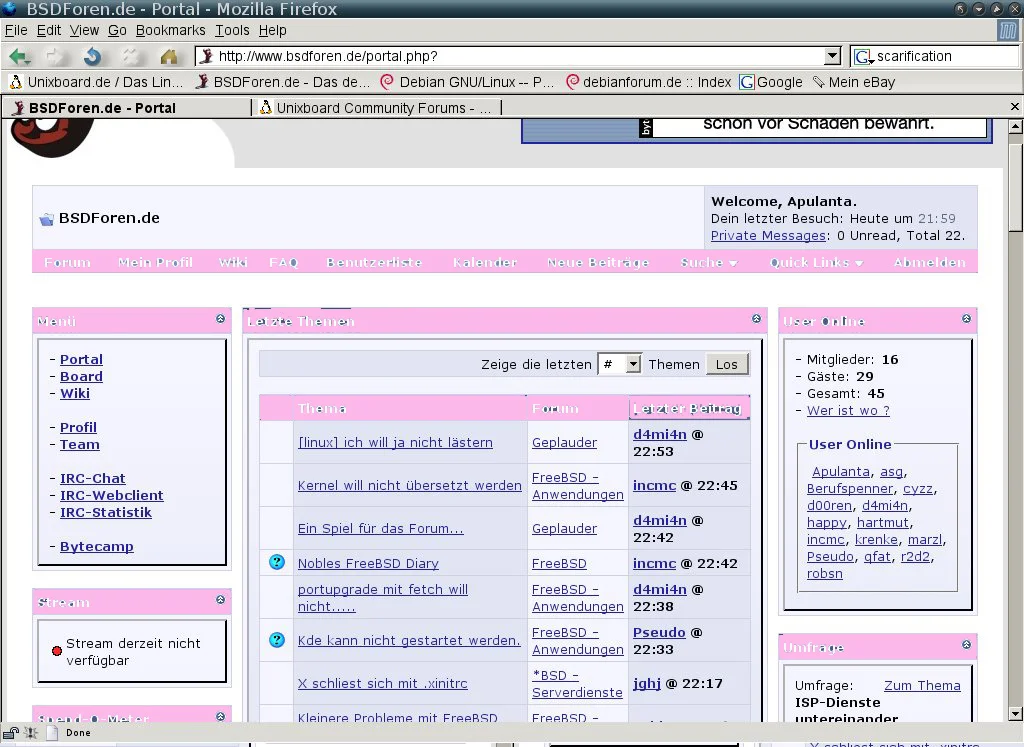Open the Help menu
Viewport: 1024px width, 747px height.
pos(272,30)
